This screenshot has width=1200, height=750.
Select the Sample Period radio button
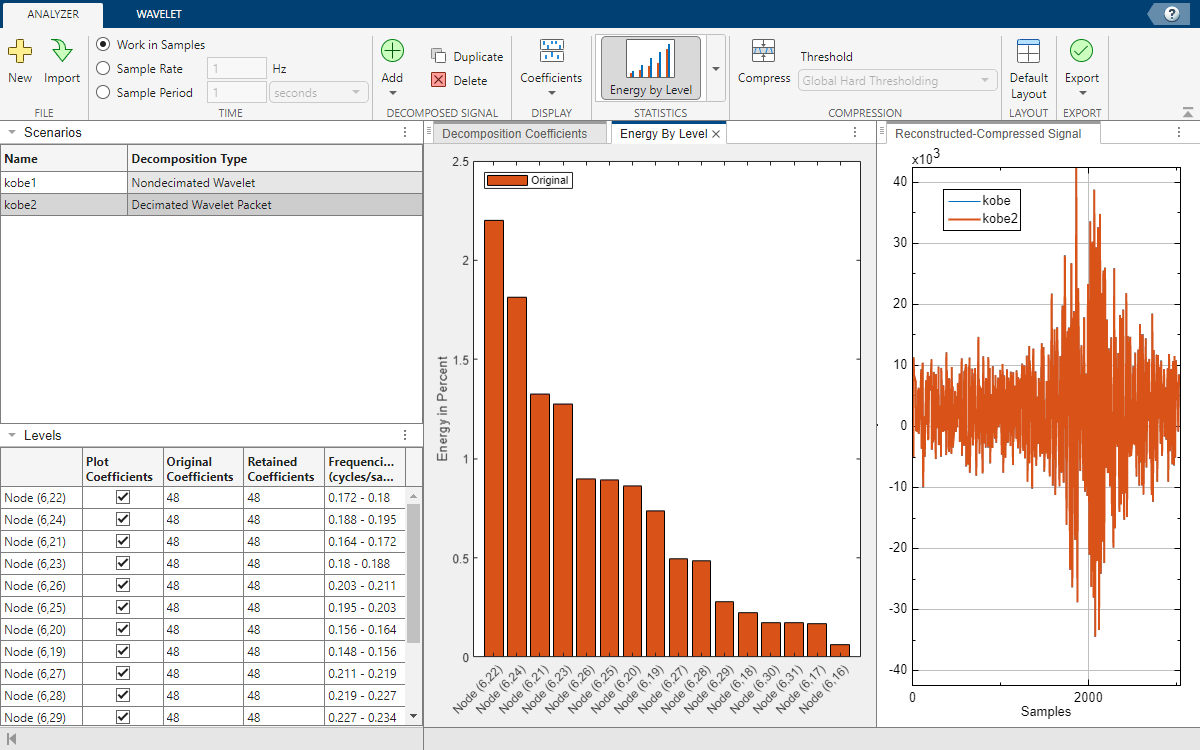click(103, 93)
